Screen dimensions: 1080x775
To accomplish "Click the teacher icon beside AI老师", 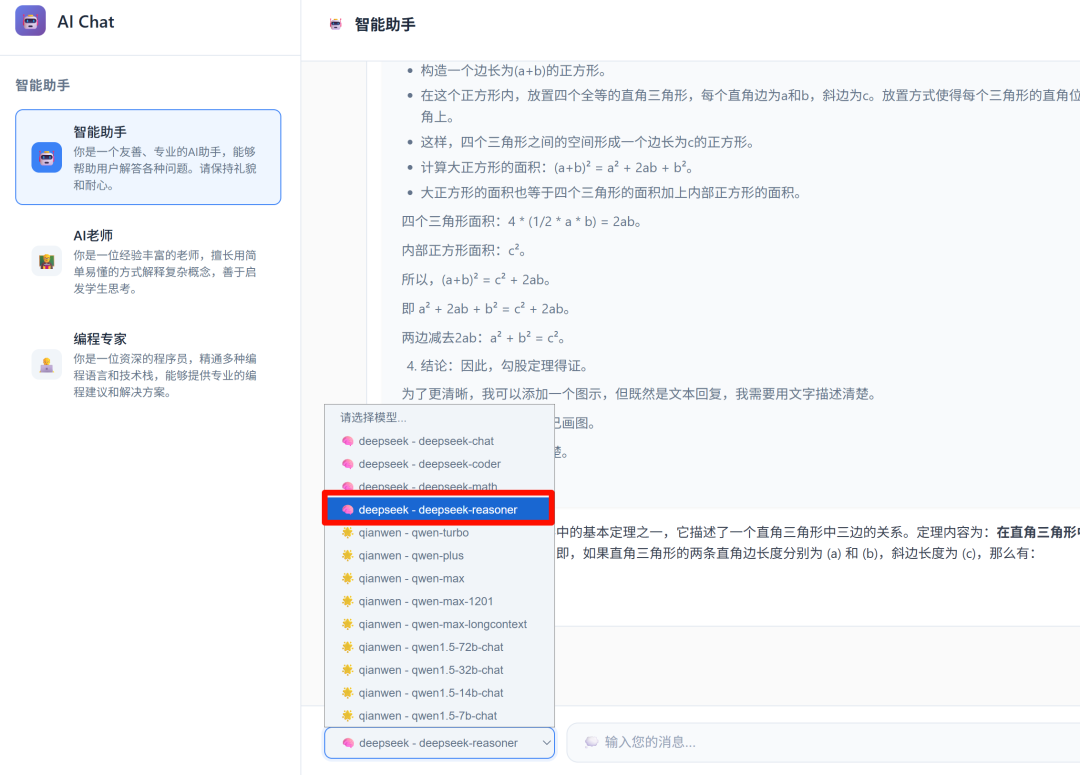I will [46, 261].
